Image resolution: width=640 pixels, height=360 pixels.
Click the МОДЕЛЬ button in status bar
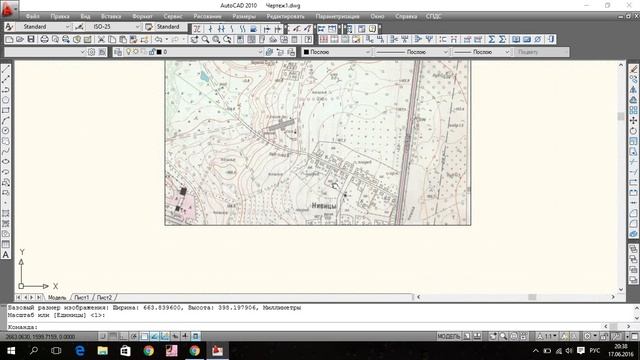coord(449,336)
